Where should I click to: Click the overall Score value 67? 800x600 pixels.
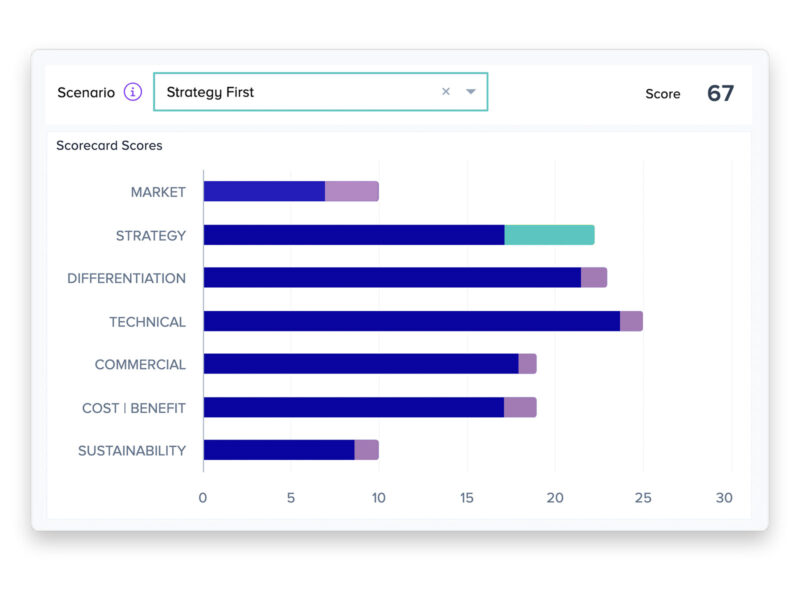click(x=720, y=93)
